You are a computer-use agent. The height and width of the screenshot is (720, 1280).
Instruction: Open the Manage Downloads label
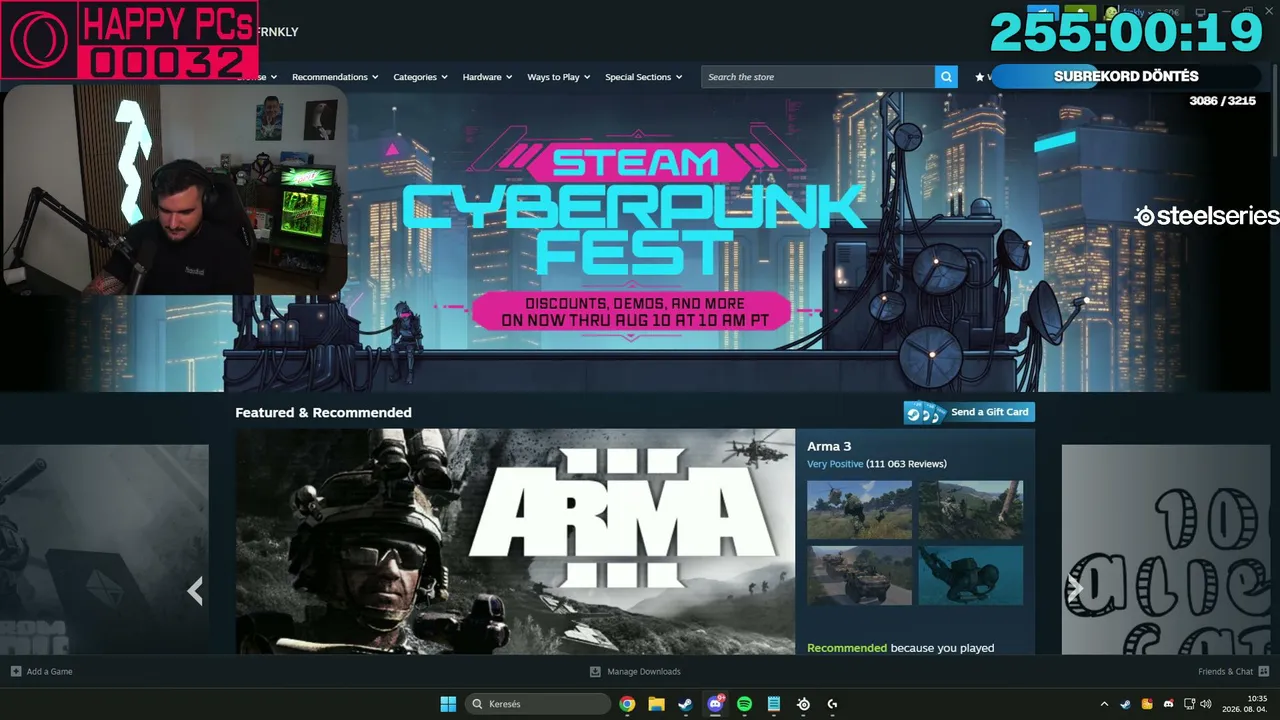pyautogui.click(x=644, y=671)
